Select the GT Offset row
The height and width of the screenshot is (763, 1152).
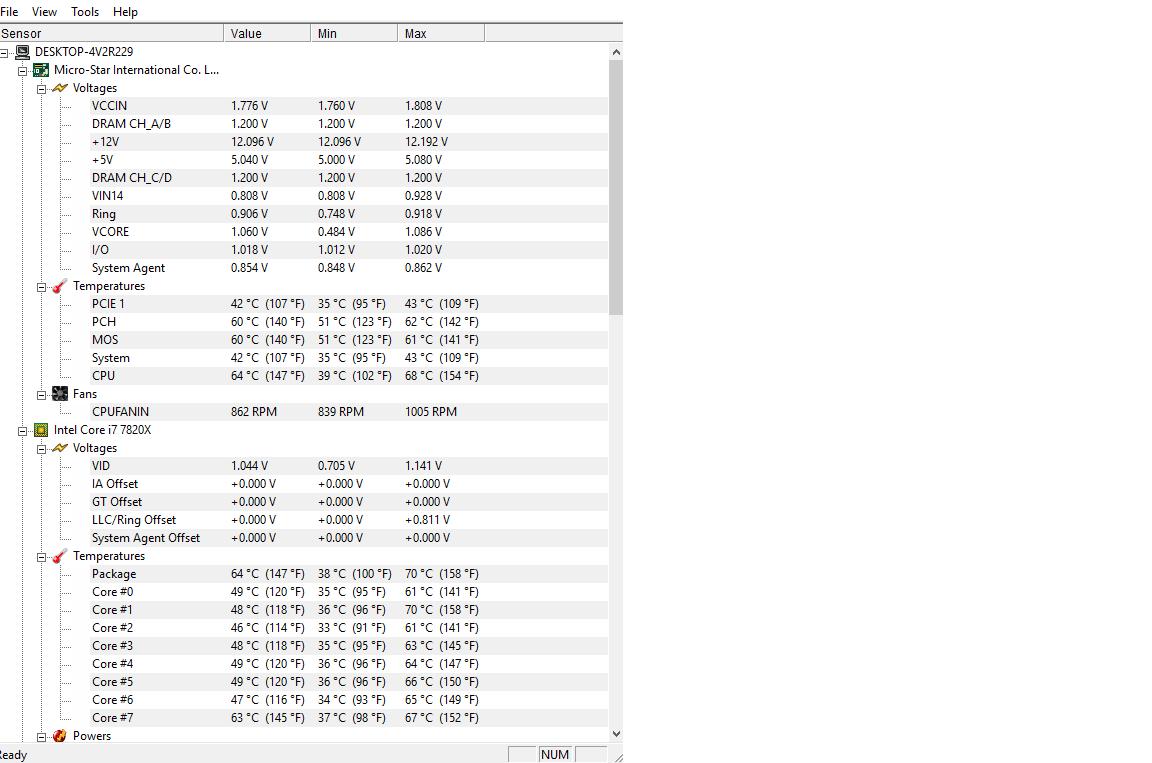[349, 502]
